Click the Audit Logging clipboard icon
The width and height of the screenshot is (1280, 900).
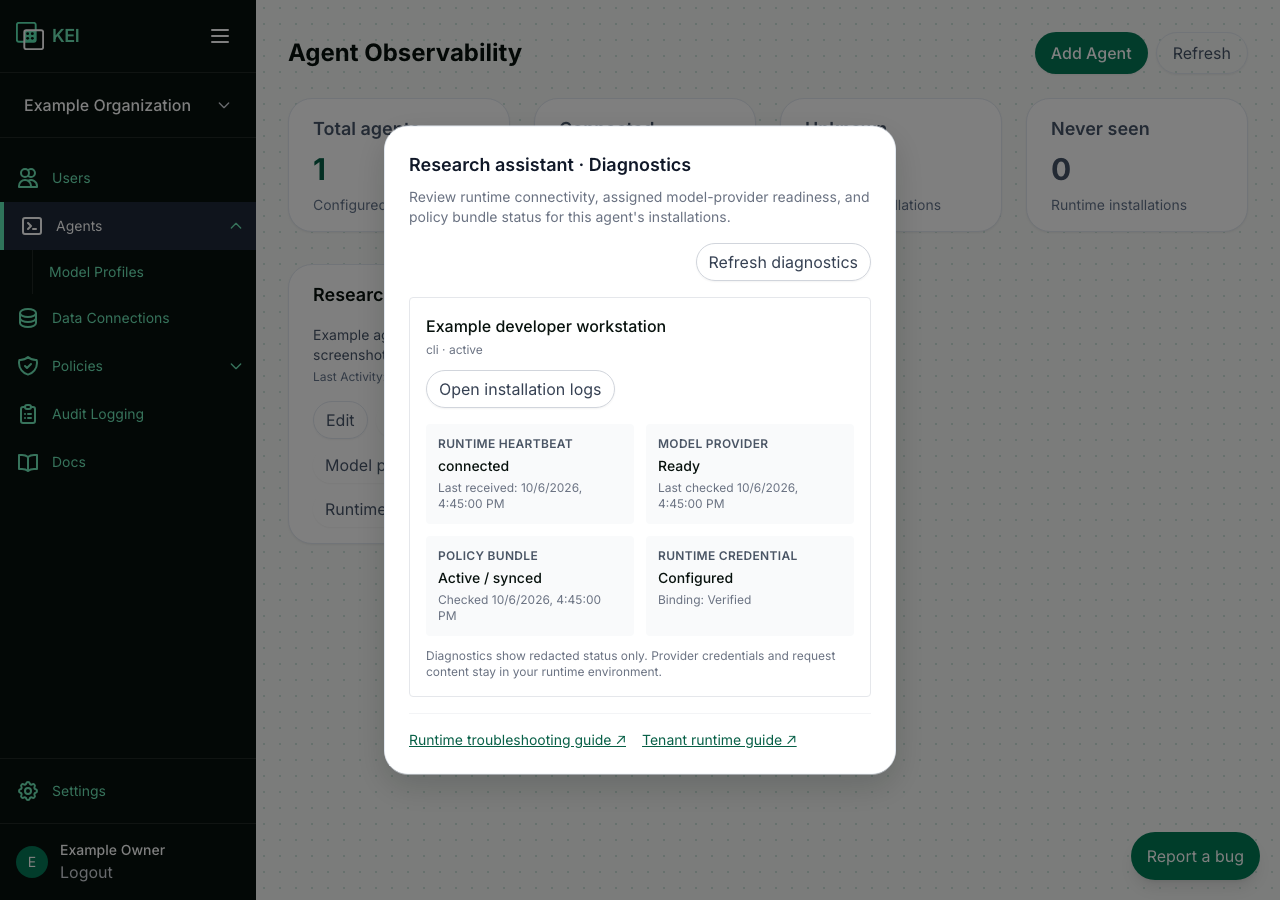click(x=28, y=414)
